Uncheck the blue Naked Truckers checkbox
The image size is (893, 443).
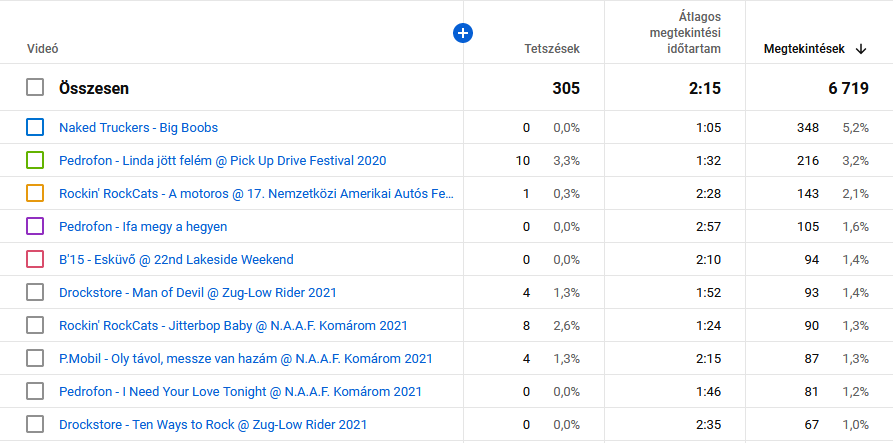coord(35,127)
